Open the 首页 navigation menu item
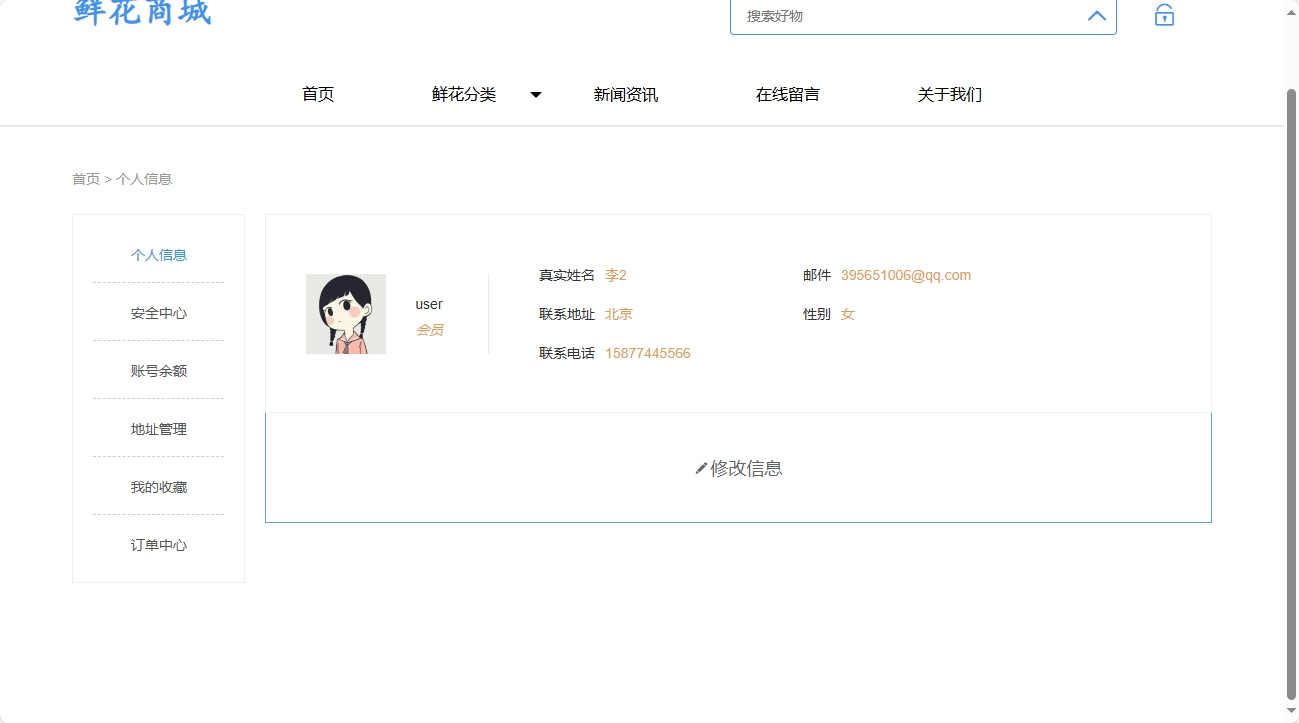The image size is (1299, 723). 317,94
